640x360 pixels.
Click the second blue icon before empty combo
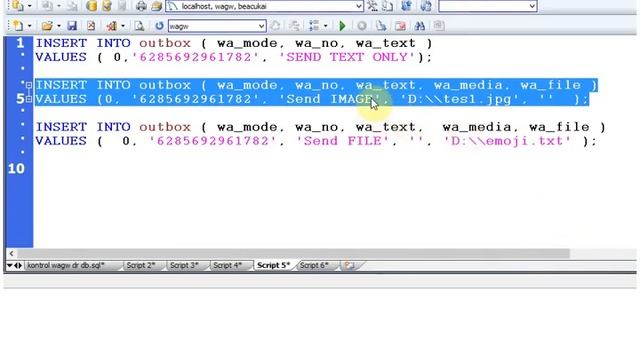click(426, 6)
